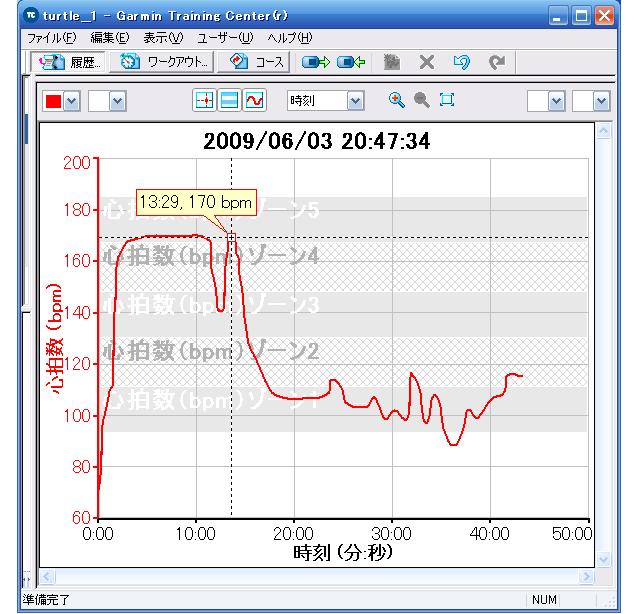The image size is (640, 614).
Task: Click the red color swatch
Action: click(52, 102)
